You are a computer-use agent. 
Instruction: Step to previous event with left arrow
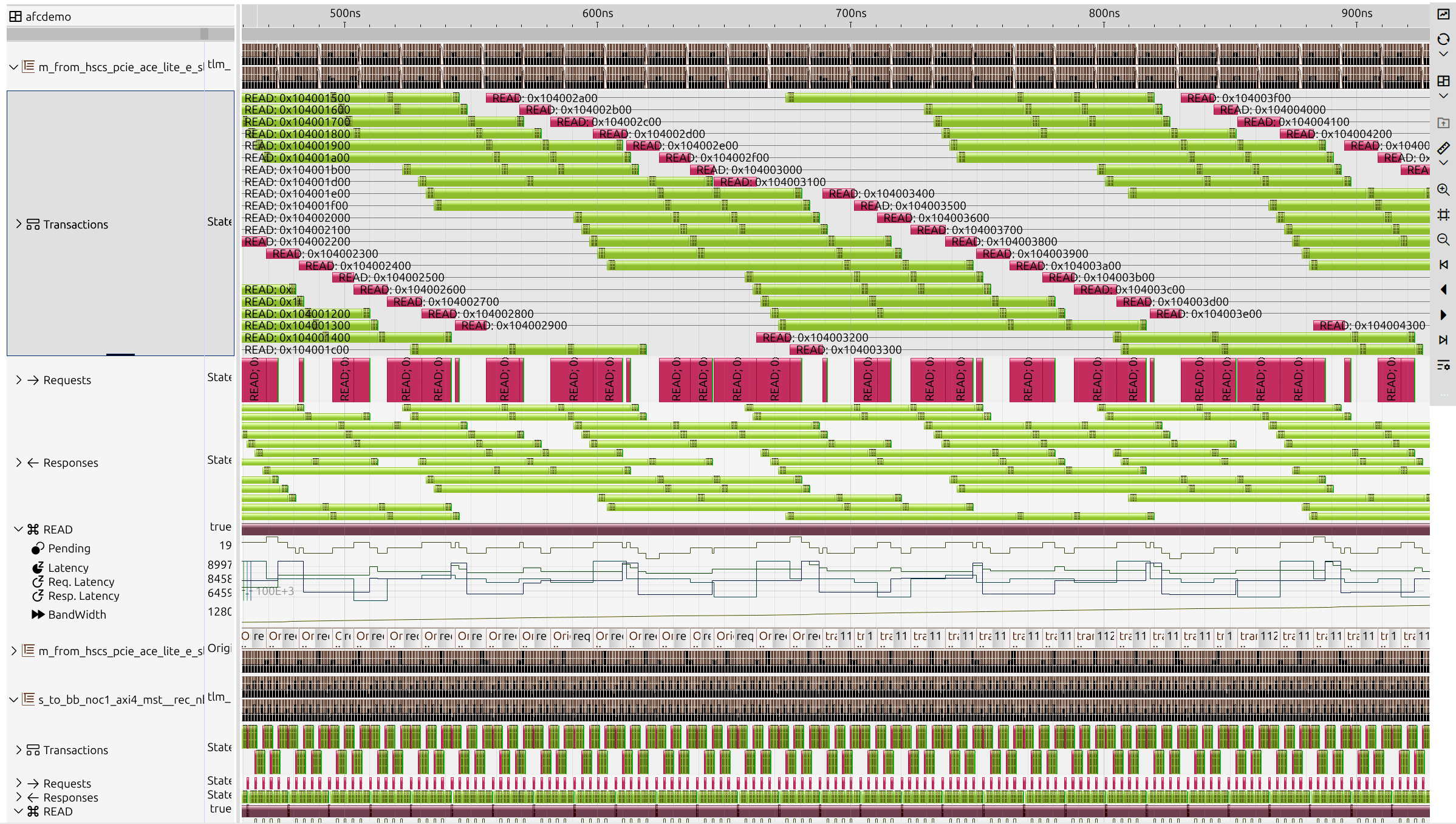tap(1443, 290)
